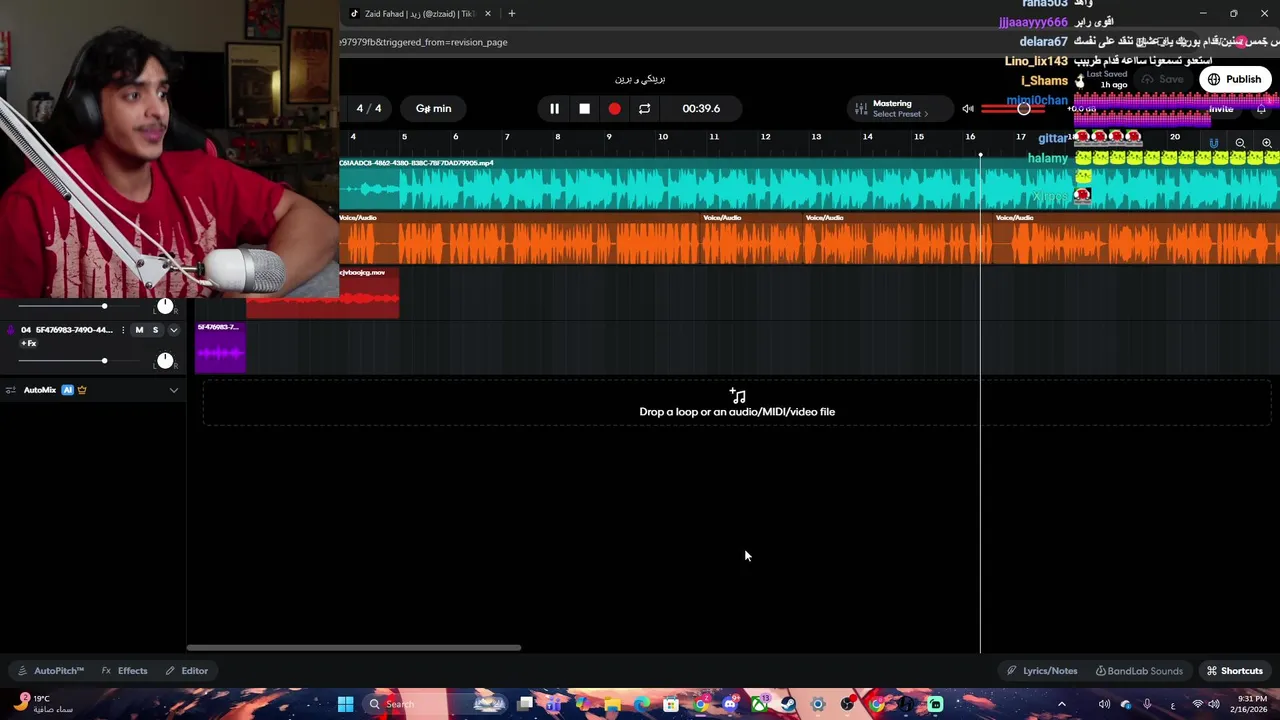Click the 00:39.6 time display
Screen dimensions: 1280x720
(701, 108)
